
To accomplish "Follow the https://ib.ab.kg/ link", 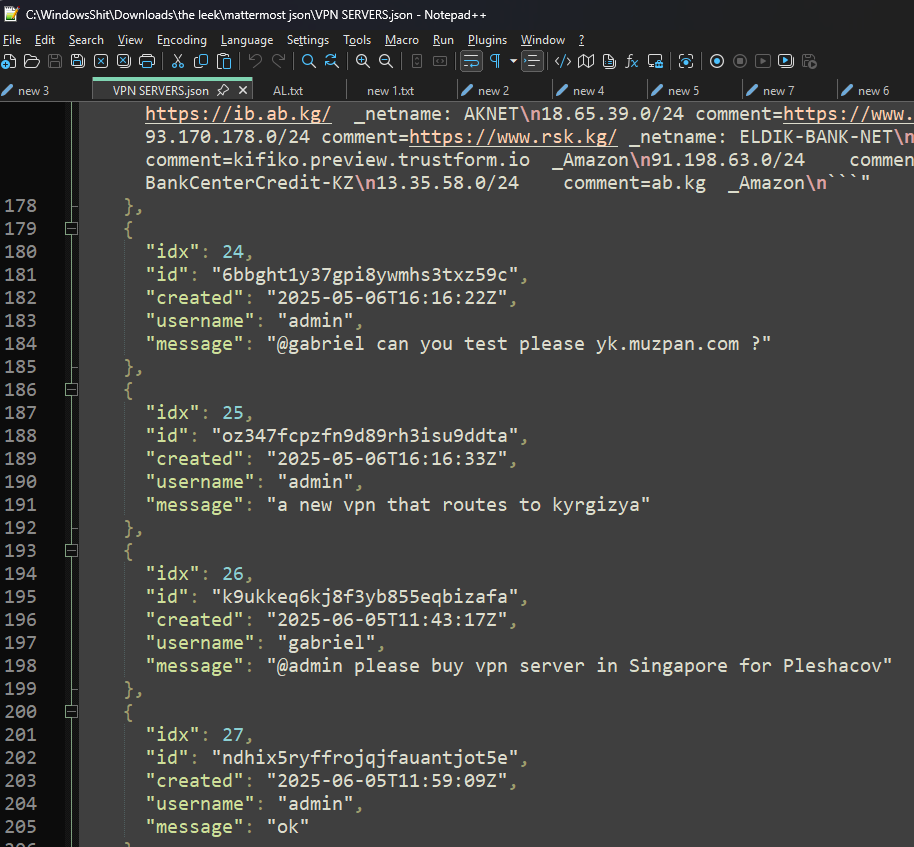I will pos(238,114).
